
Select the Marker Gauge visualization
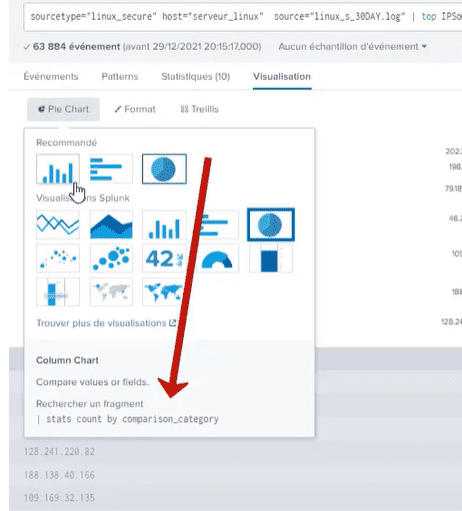(x=58, y=292)
